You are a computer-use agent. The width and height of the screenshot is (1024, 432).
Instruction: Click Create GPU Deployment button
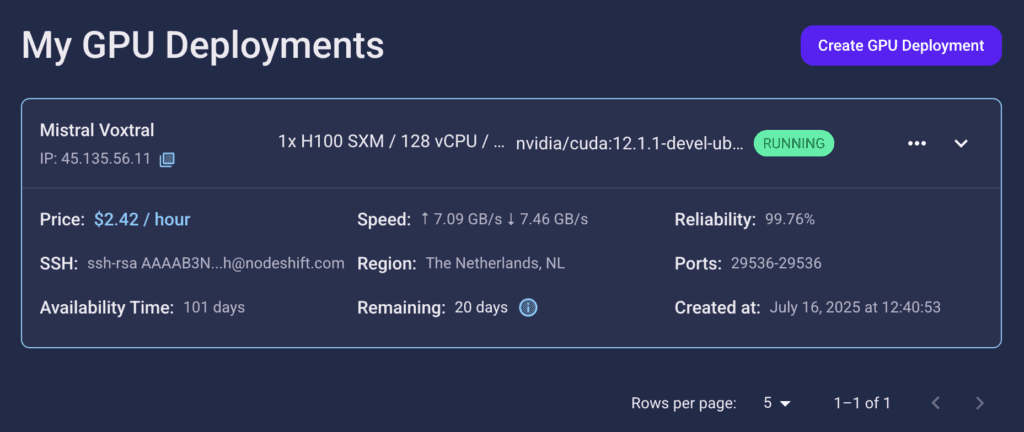point(901,46)
